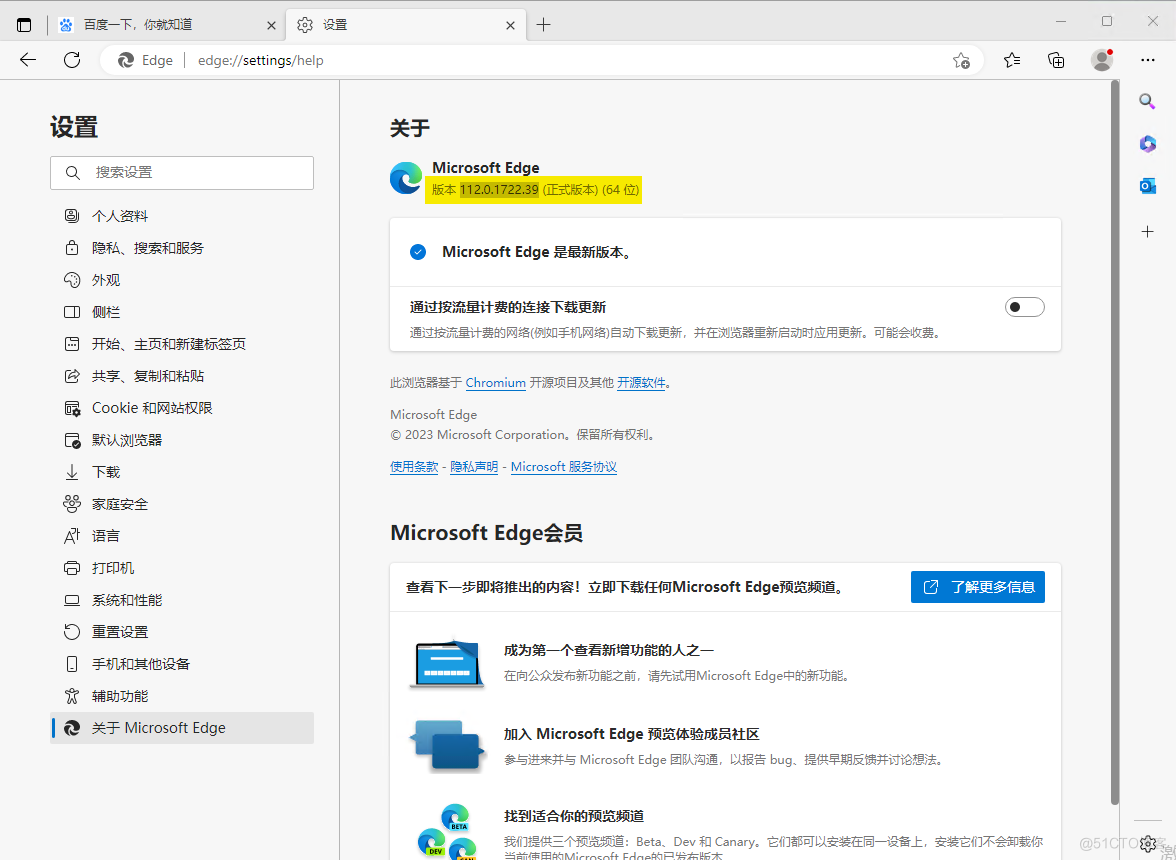Open the Chromium link

pyautogui.click(x=495, y=383)
